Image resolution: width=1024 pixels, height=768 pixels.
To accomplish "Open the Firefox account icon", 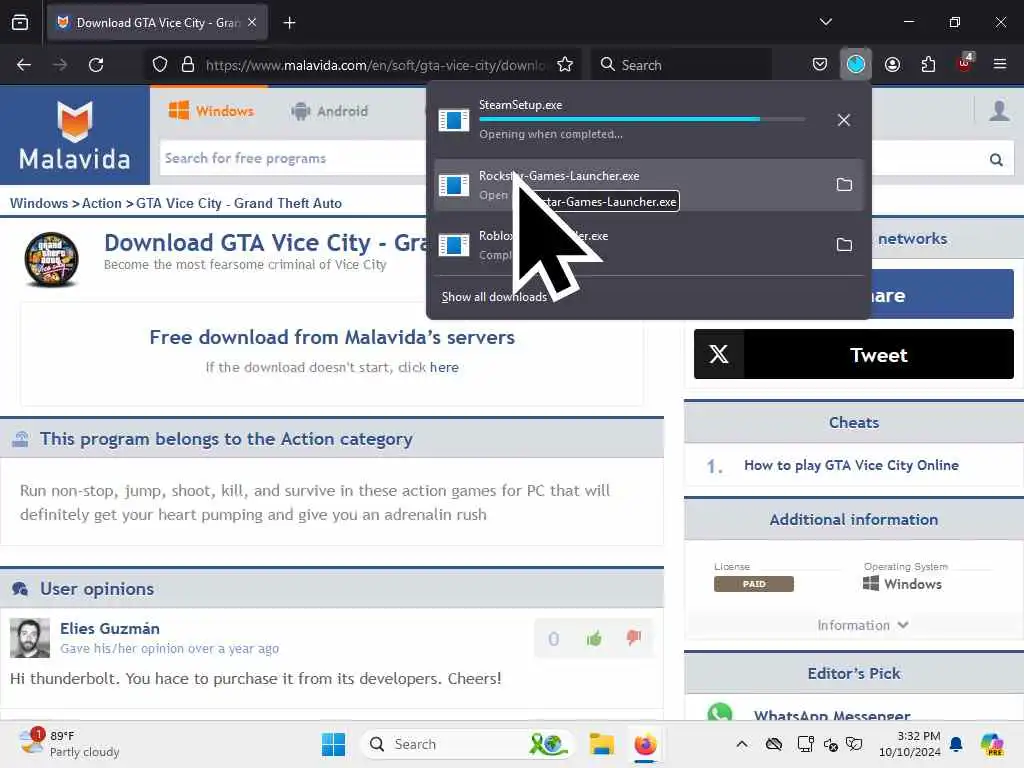I will pos(892,65).
